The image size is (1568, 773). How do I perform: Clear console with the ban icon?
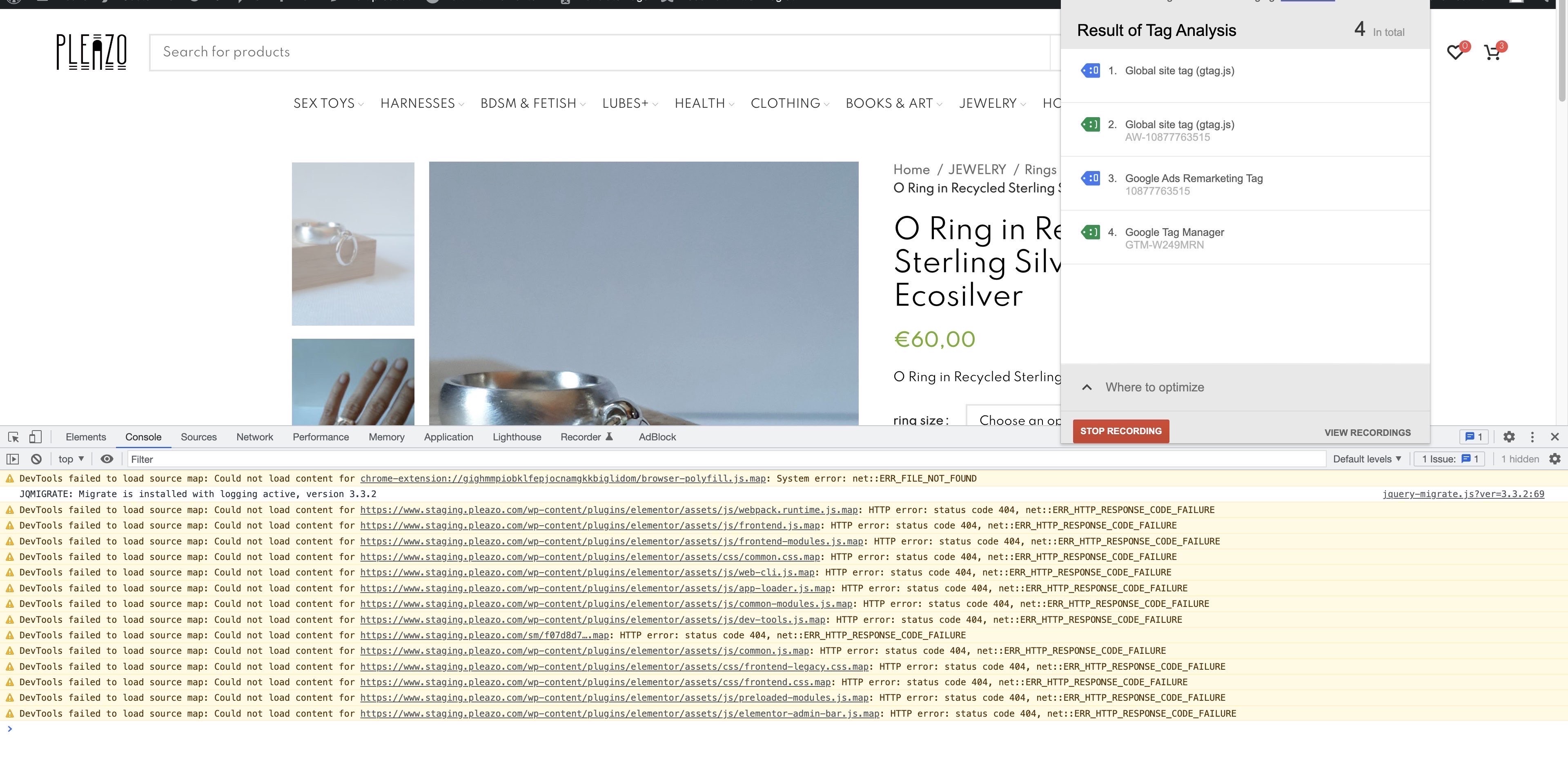tap(36, 459)
